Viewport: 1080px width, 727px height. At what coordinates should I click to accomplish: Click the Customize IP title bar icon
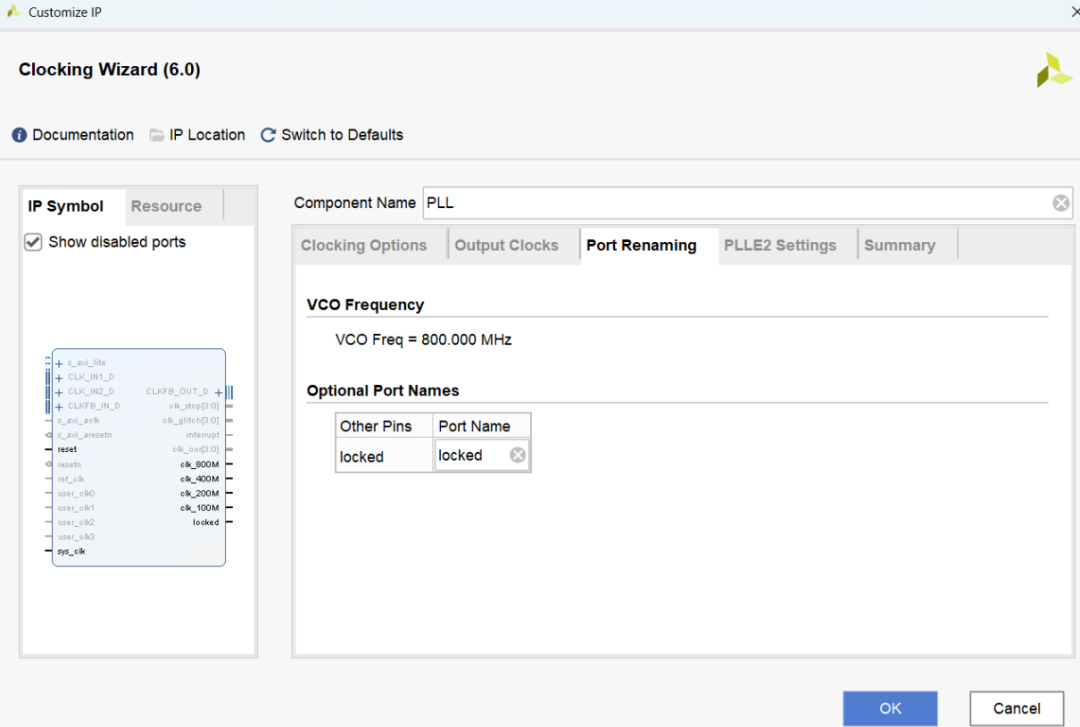[x=13, y=12]
